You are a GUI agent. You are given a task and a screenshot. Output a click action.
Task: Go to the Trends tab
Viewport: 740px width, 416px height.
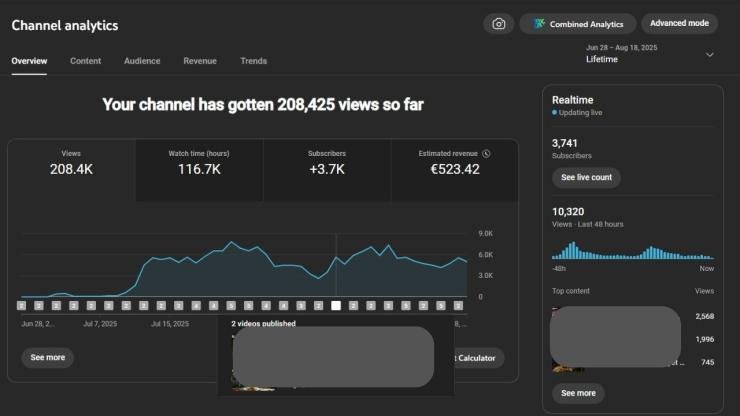(253, 61)
